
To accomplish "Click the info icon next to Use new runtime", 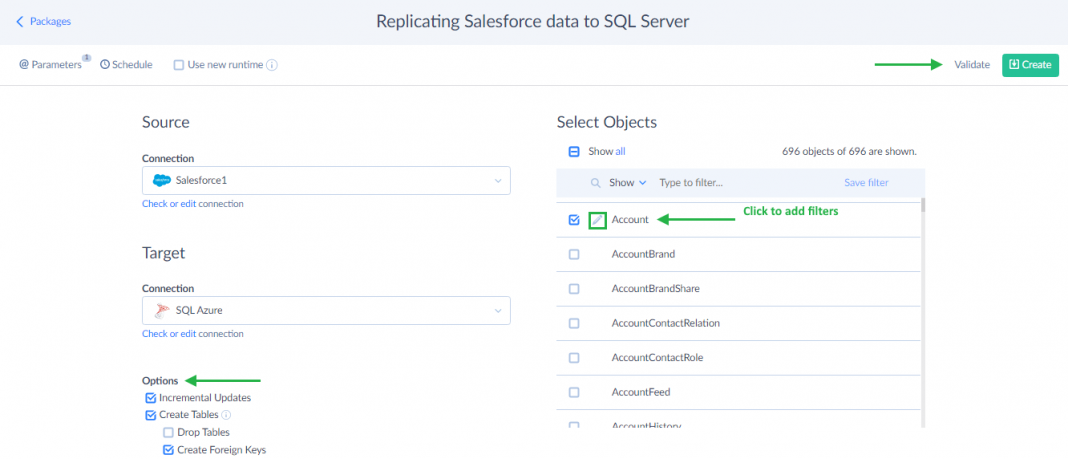I will coord(272,65).
